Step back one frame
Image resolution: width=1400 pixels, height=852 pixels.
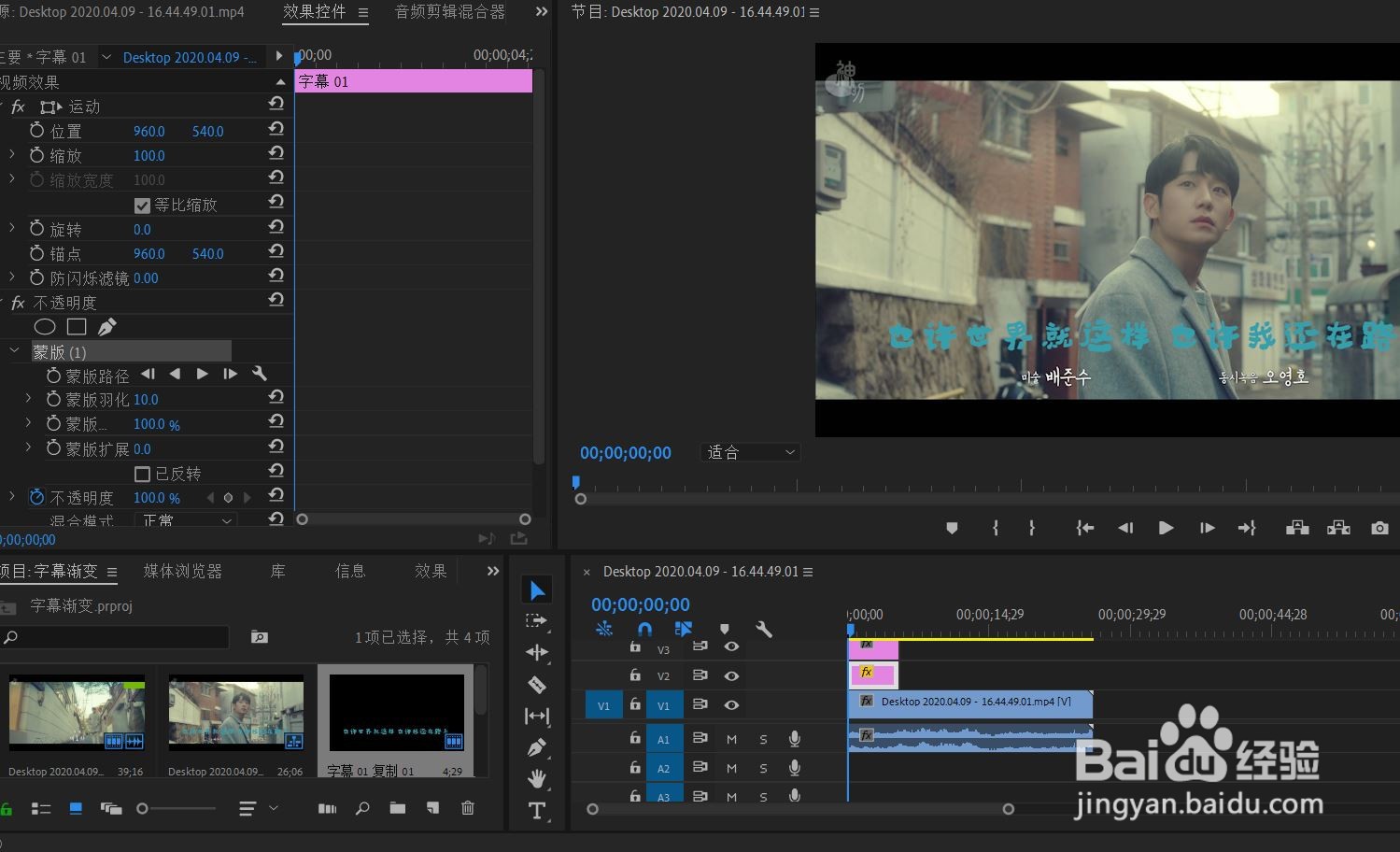point(1125,528)
